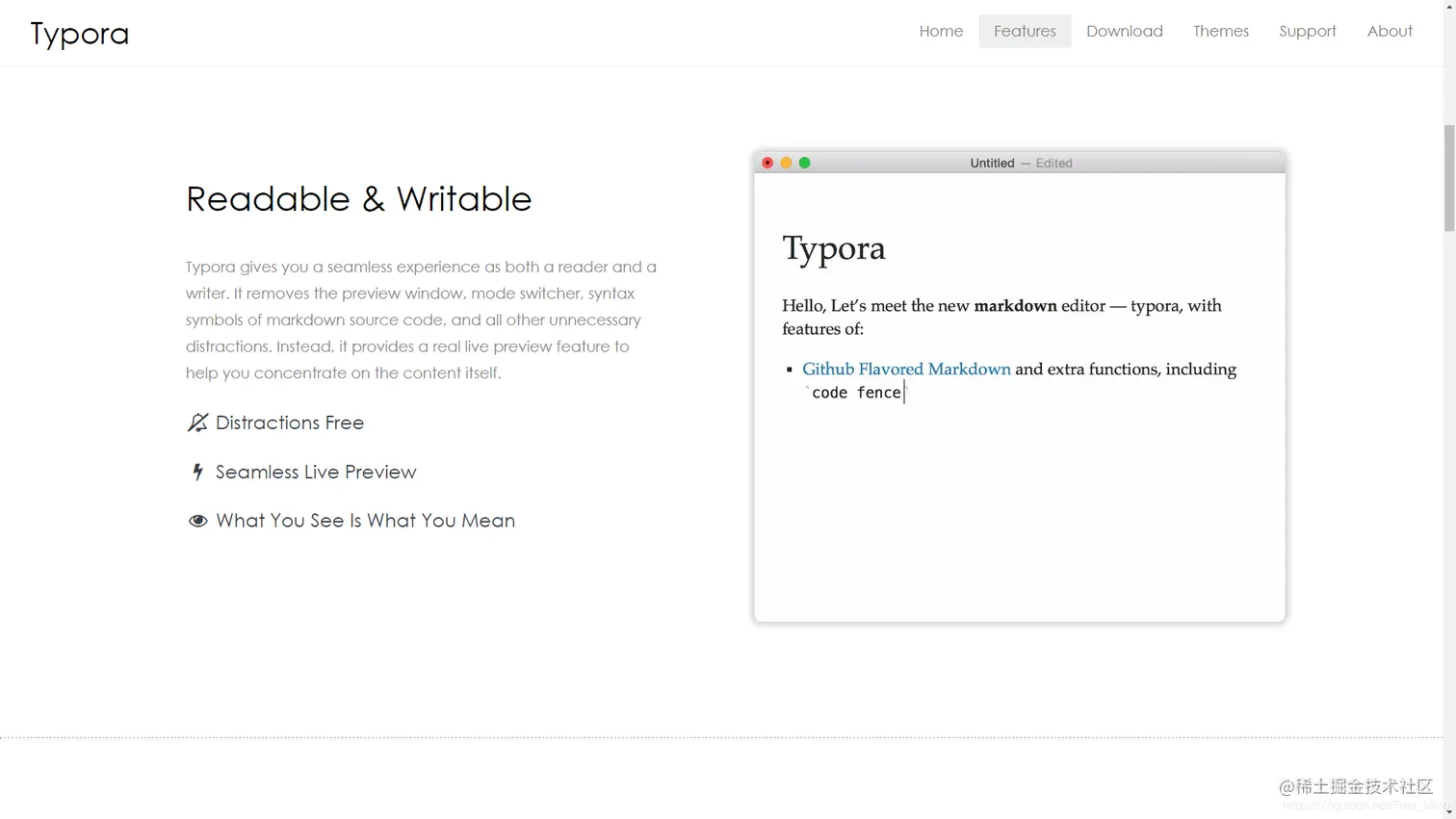
Task: Click the Distractions Free text
Action: [x=290, y=422]
